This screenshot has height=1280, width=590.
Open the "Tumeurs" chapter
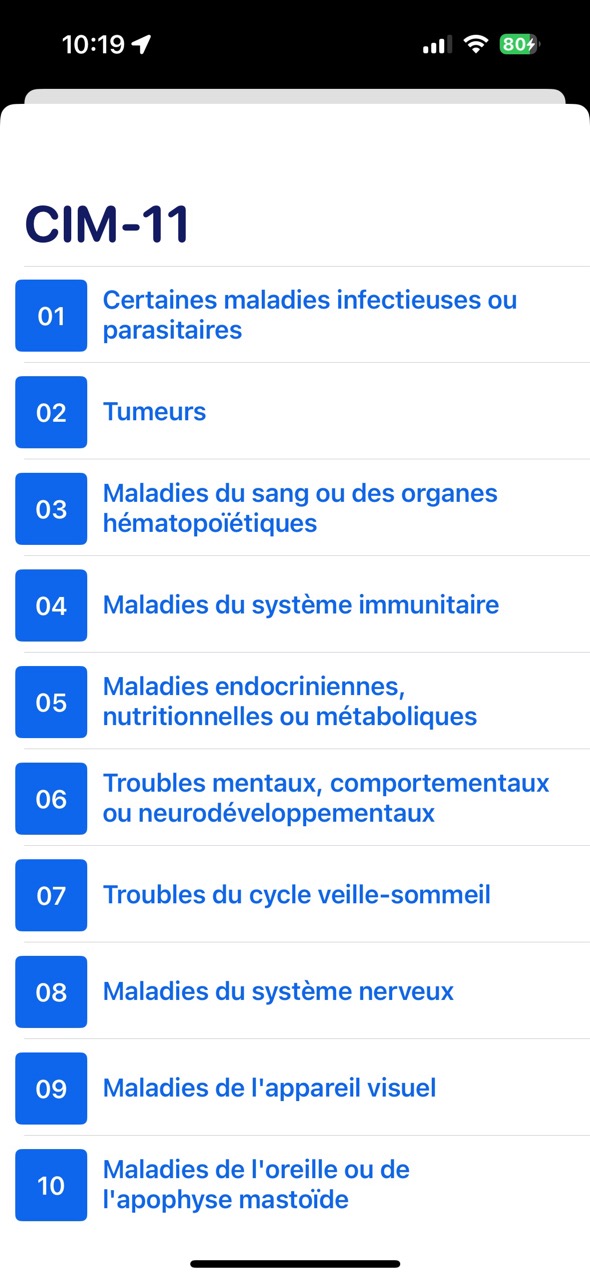point(154,412)
